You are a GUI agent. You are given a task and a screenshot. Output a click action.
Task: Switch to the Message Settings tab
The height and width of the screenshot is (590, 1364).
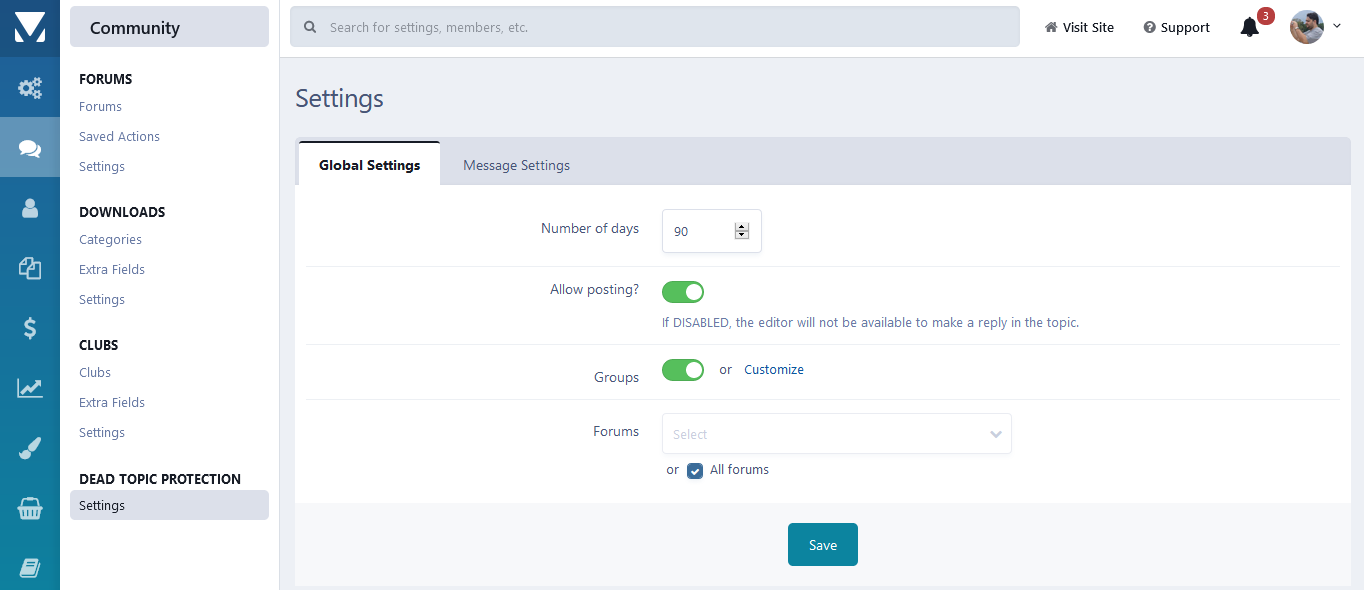pos(516,165)
